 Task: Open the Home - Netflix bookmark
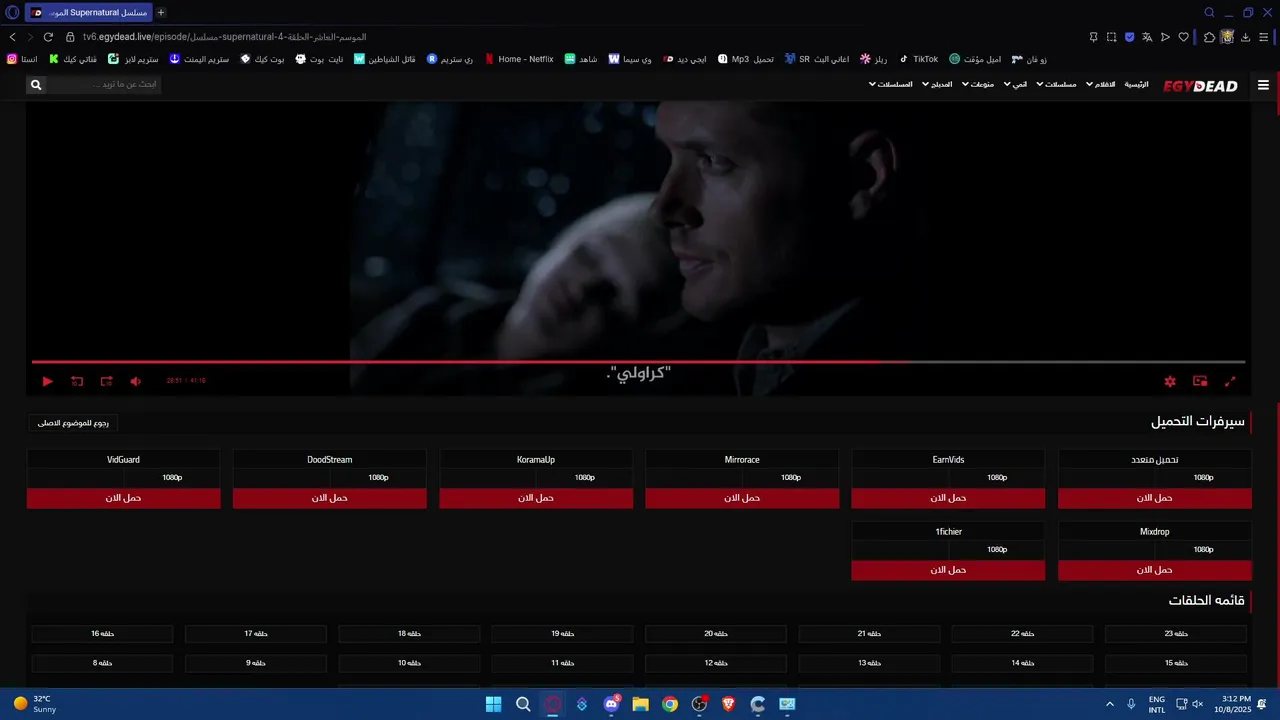pyautogui.click(x=519, y=59)
